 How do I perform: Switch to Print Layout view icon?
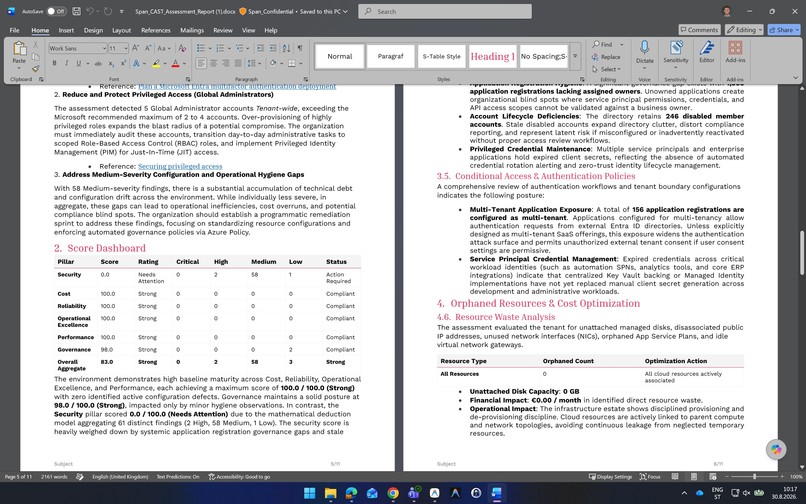click(x=693, y=477)
